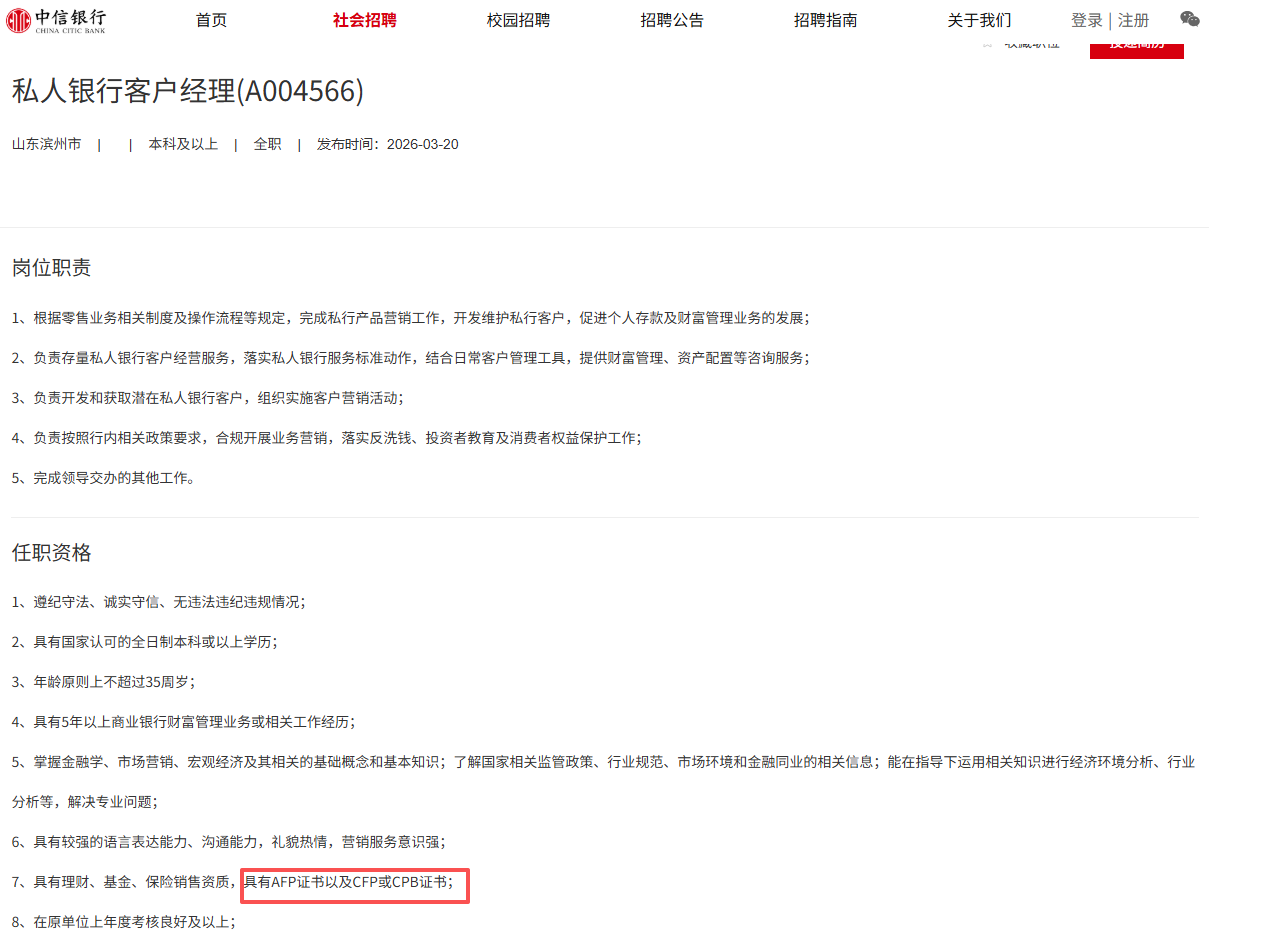
Task: Click the highlighted AFP证书 requirement text
Action: tap(348, 882)
